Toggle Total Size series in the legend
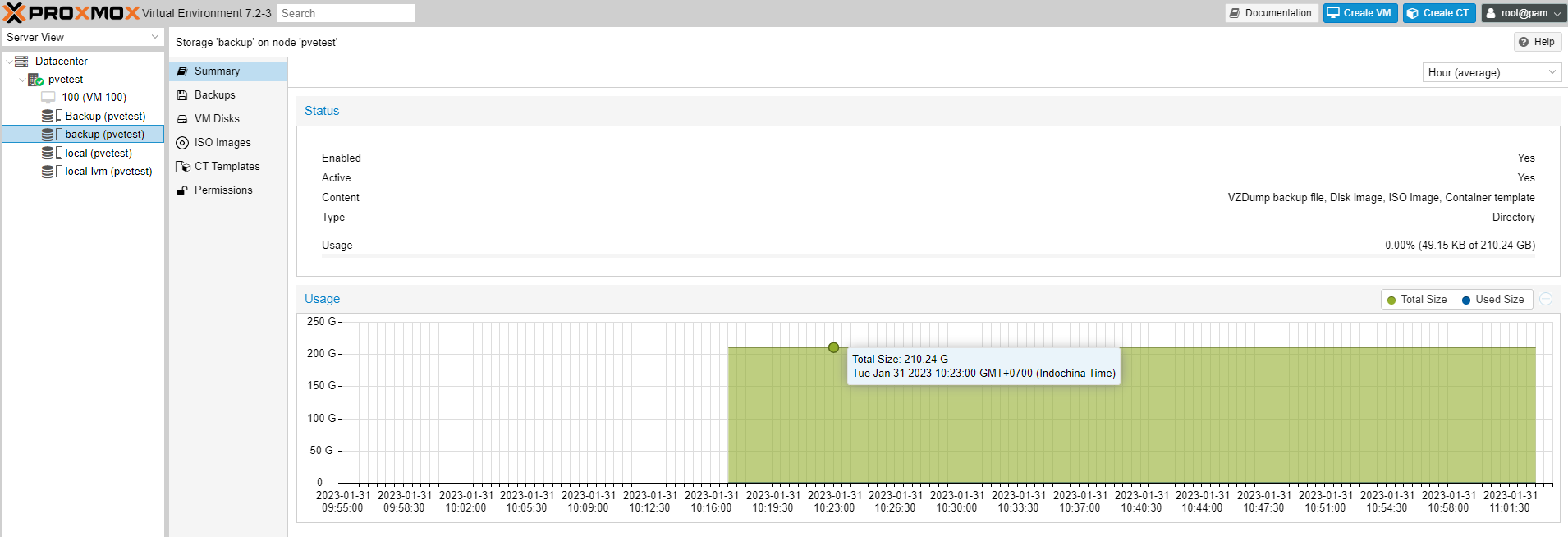The height and width of the screenshot is (537, 1568). (x=1418, y=300)
